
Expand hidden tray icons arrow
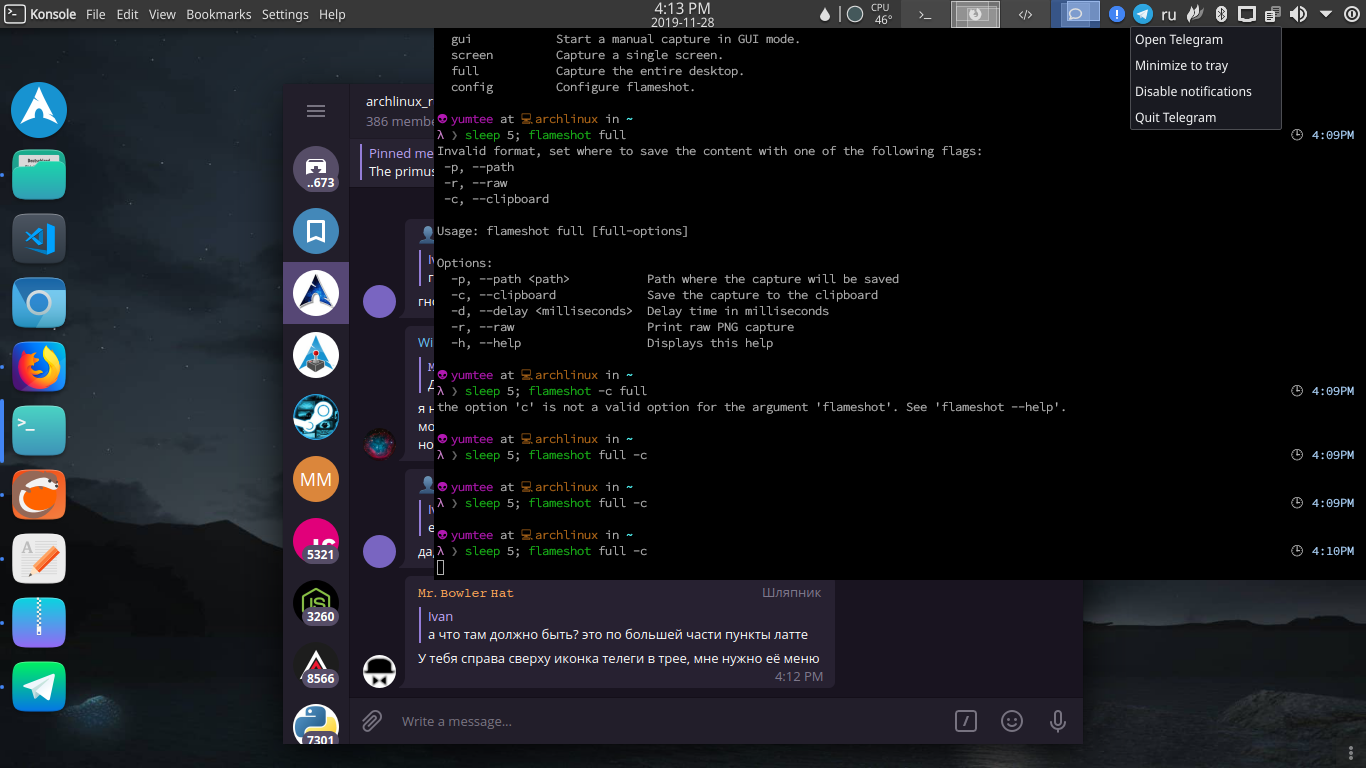(1326, 14)
